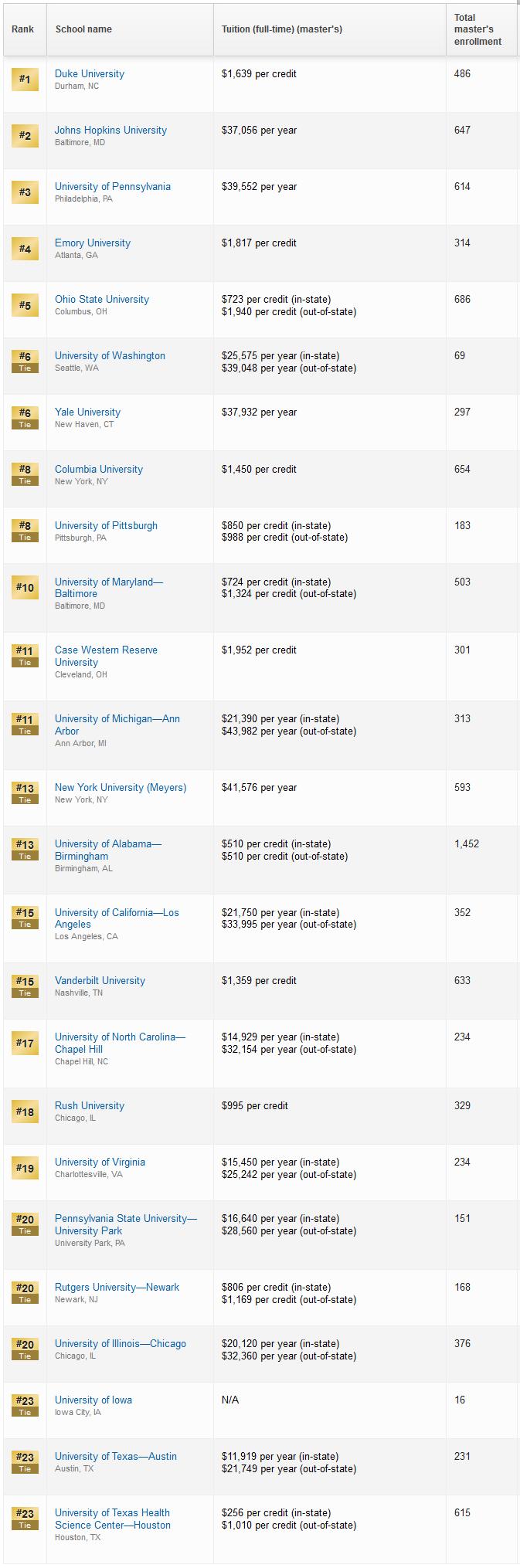
Task: Open the Duke University link
Action: (x=90, y=74)
